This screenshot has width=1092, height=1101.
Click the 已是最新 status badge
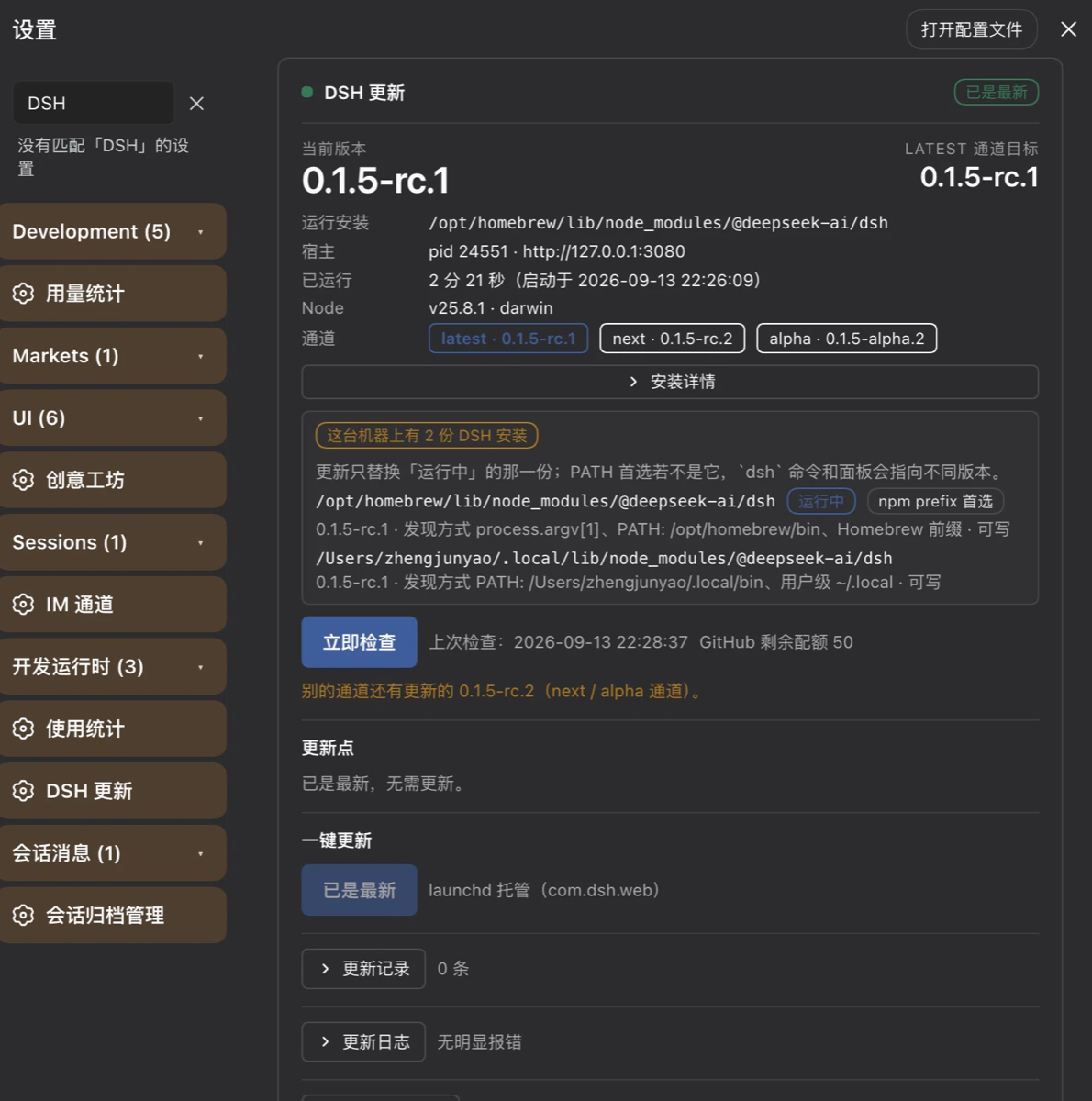[x=997, y=92]
